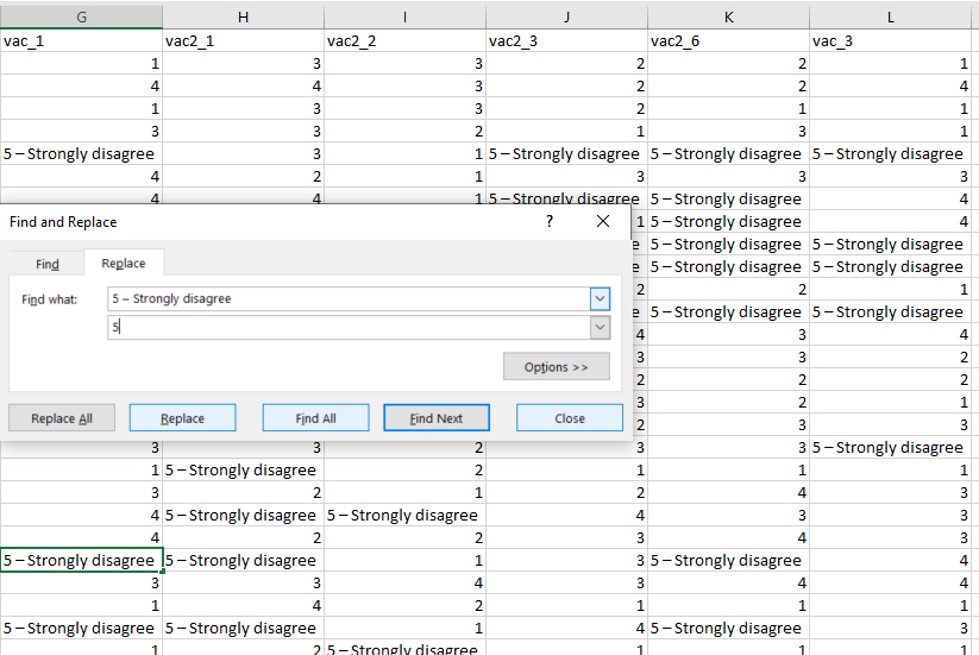Click the Find All button
Viewport: 979px width, 655px height.
point(315,417)
